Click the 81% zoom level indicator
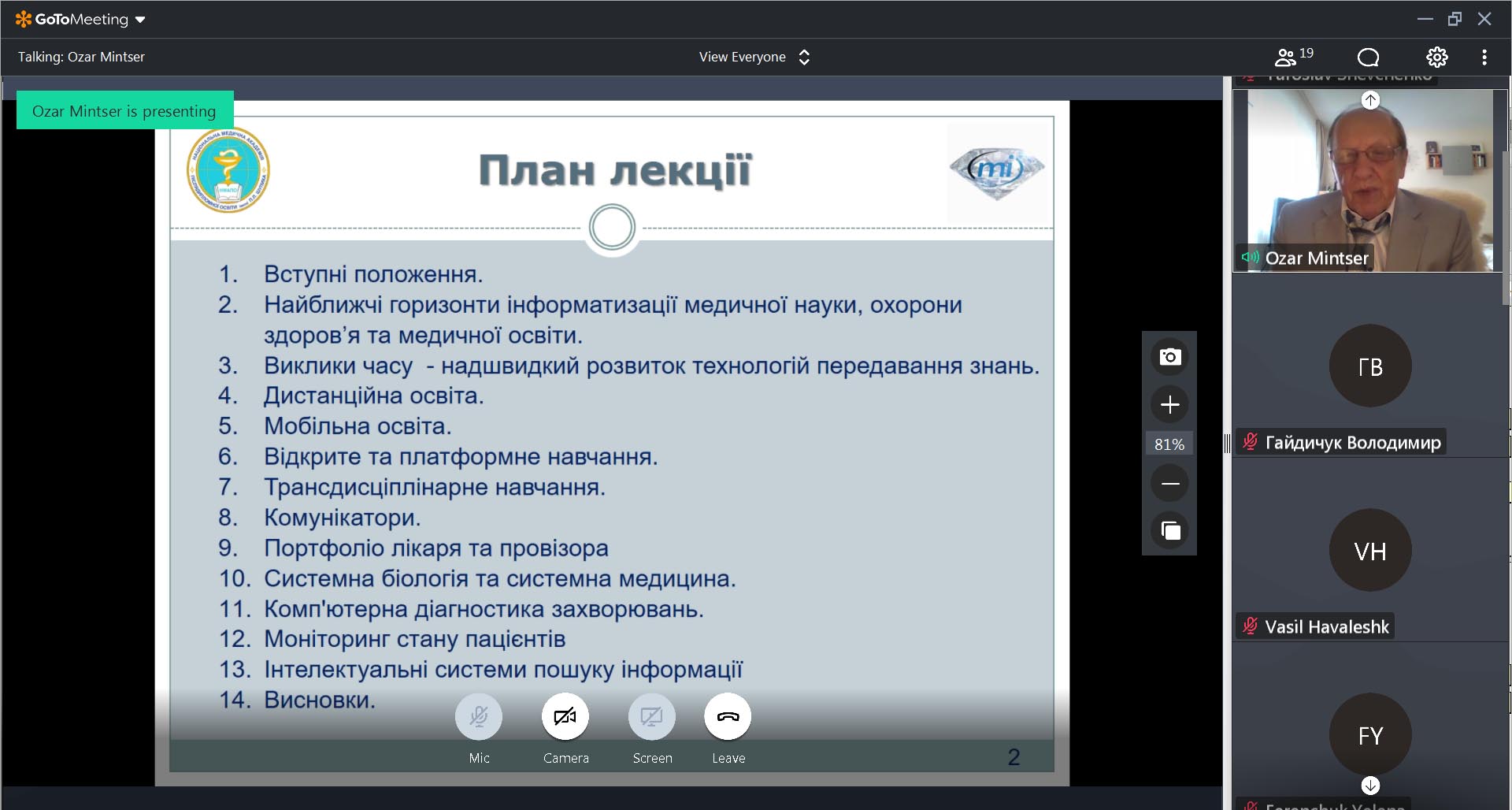Viewport: 1512px width, 810px height. coord(1169,444)
